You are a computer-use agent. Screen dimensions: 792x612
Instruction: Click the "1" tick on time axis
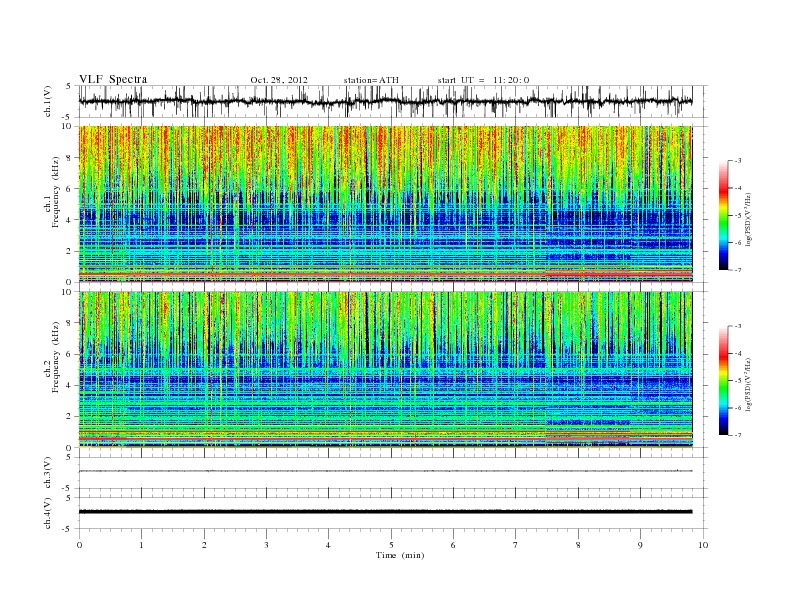click(141, 545)
